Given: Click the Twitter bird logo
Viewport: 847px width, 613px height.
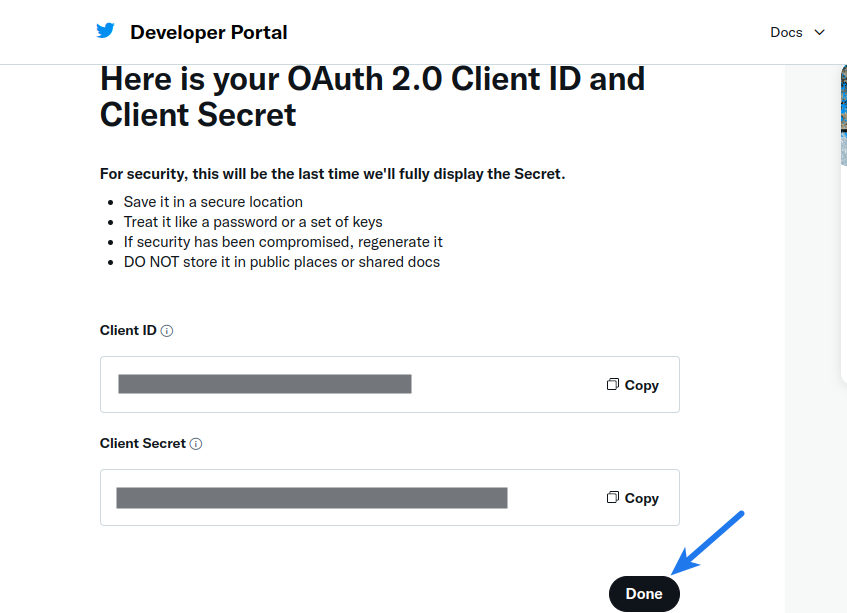Looking at the screenshot, I should [x=105, y=31].
